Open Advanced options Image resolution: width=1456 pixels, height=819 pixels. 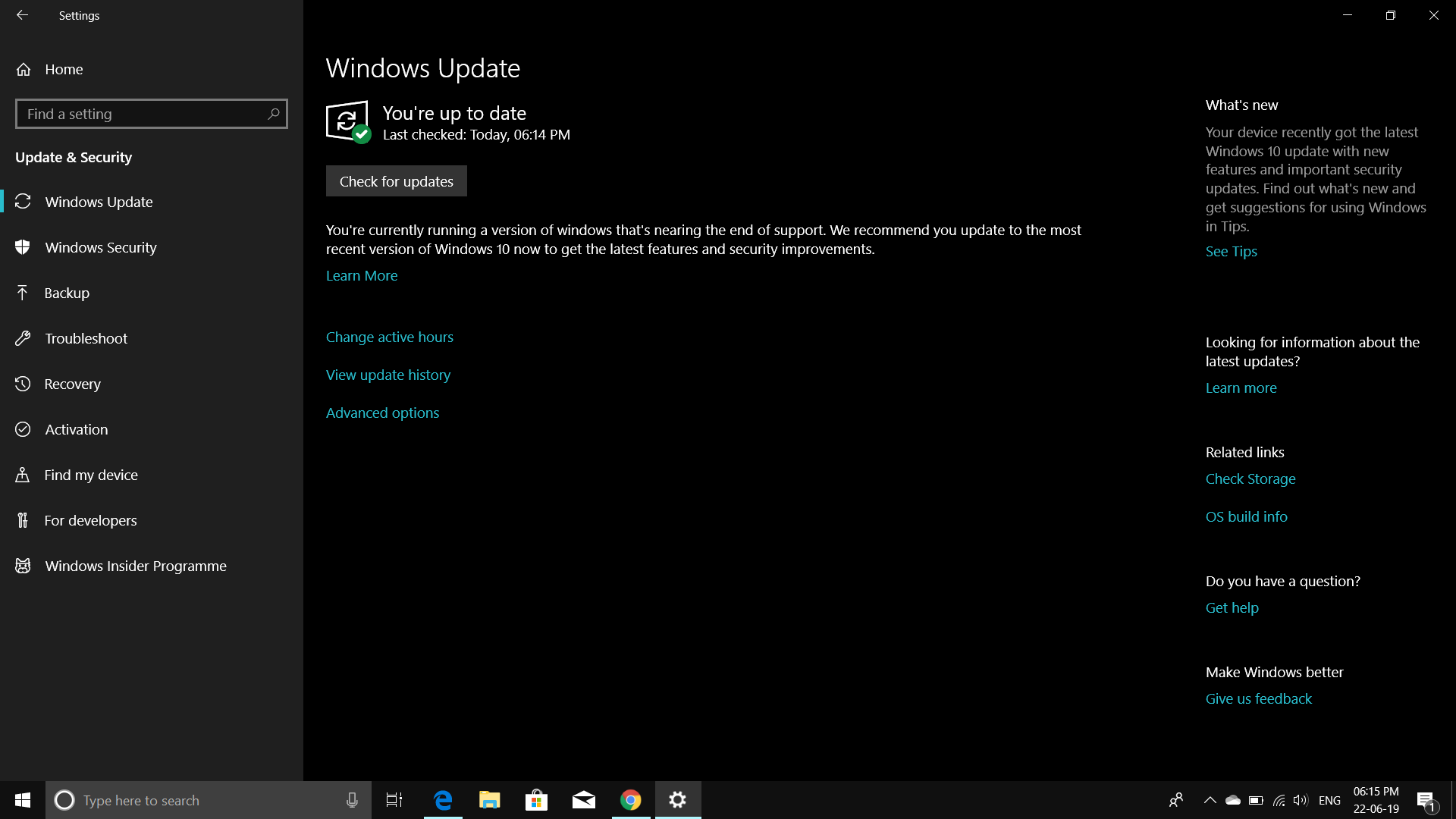[383, 413]
